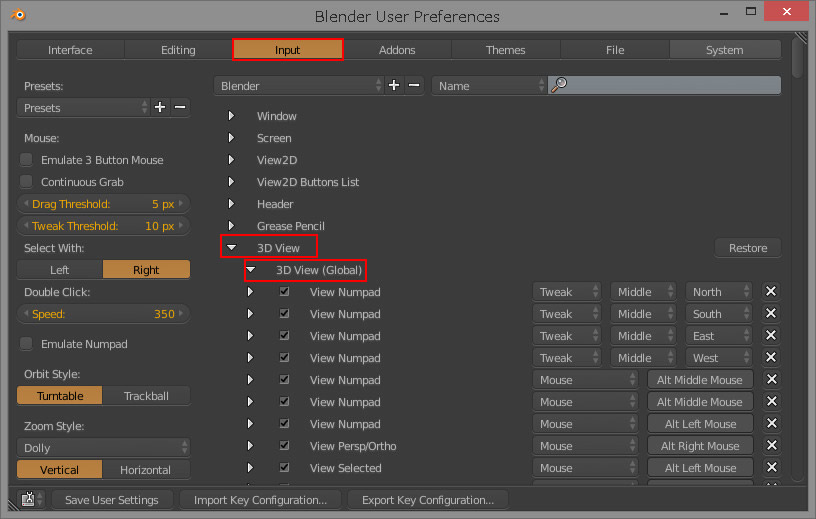Expand the Grease Pencil keymap category
Screen dimensions: 816x519
pyautogui.click(x=231, y=225)
